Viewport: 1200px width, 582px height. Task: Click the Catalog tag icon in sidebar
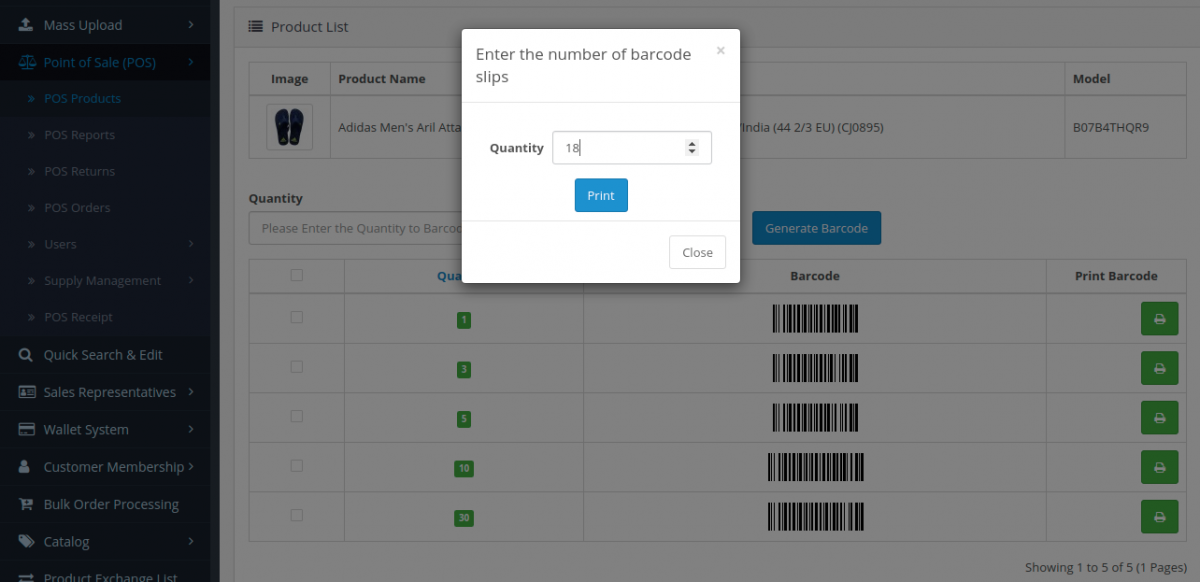pos(25,541)
